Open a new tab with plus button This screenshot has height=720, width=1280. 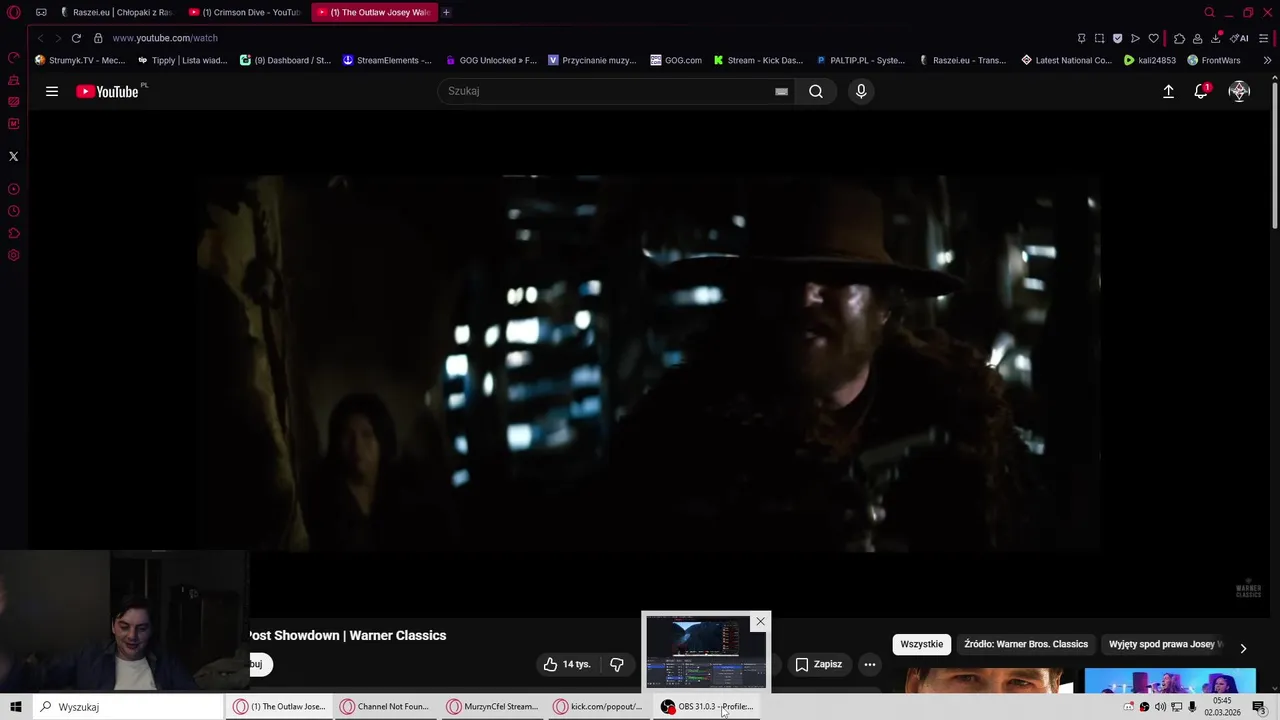pos(446,12)
